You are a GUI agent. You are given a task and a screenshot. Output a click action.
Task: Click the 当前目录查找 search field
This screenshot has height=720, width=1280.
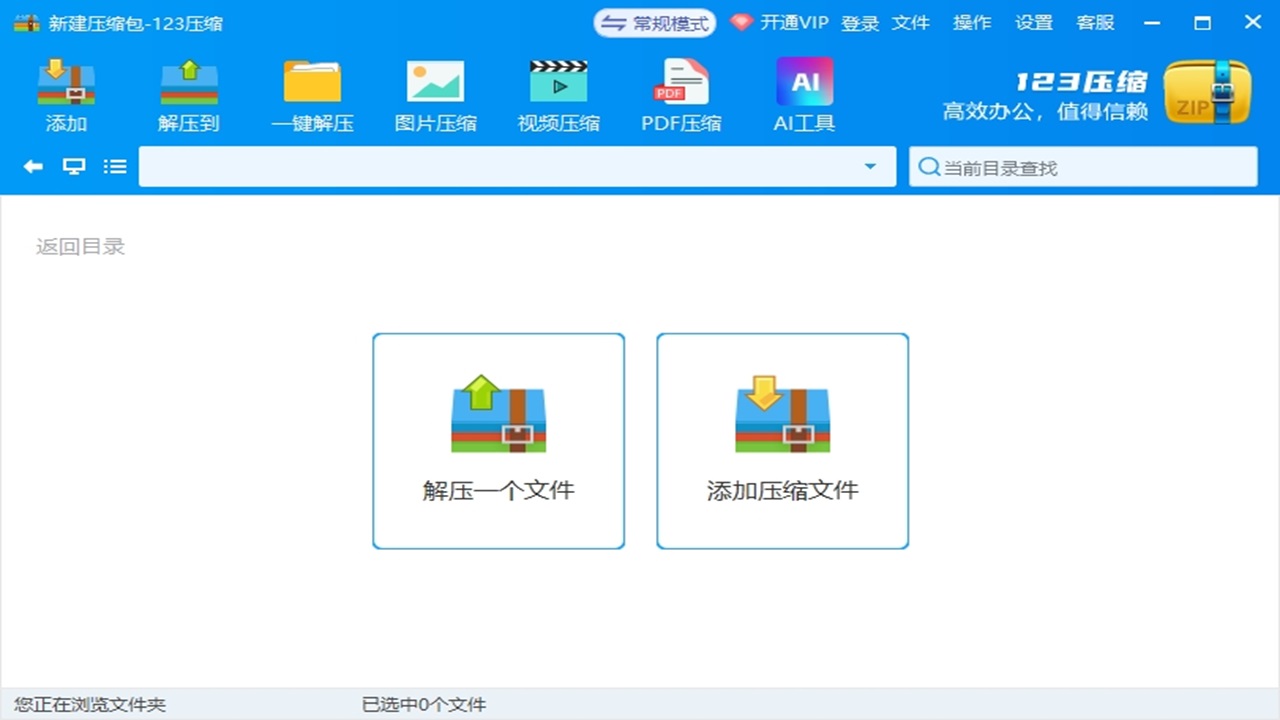pyautogui.click(x=1083, y=166)
